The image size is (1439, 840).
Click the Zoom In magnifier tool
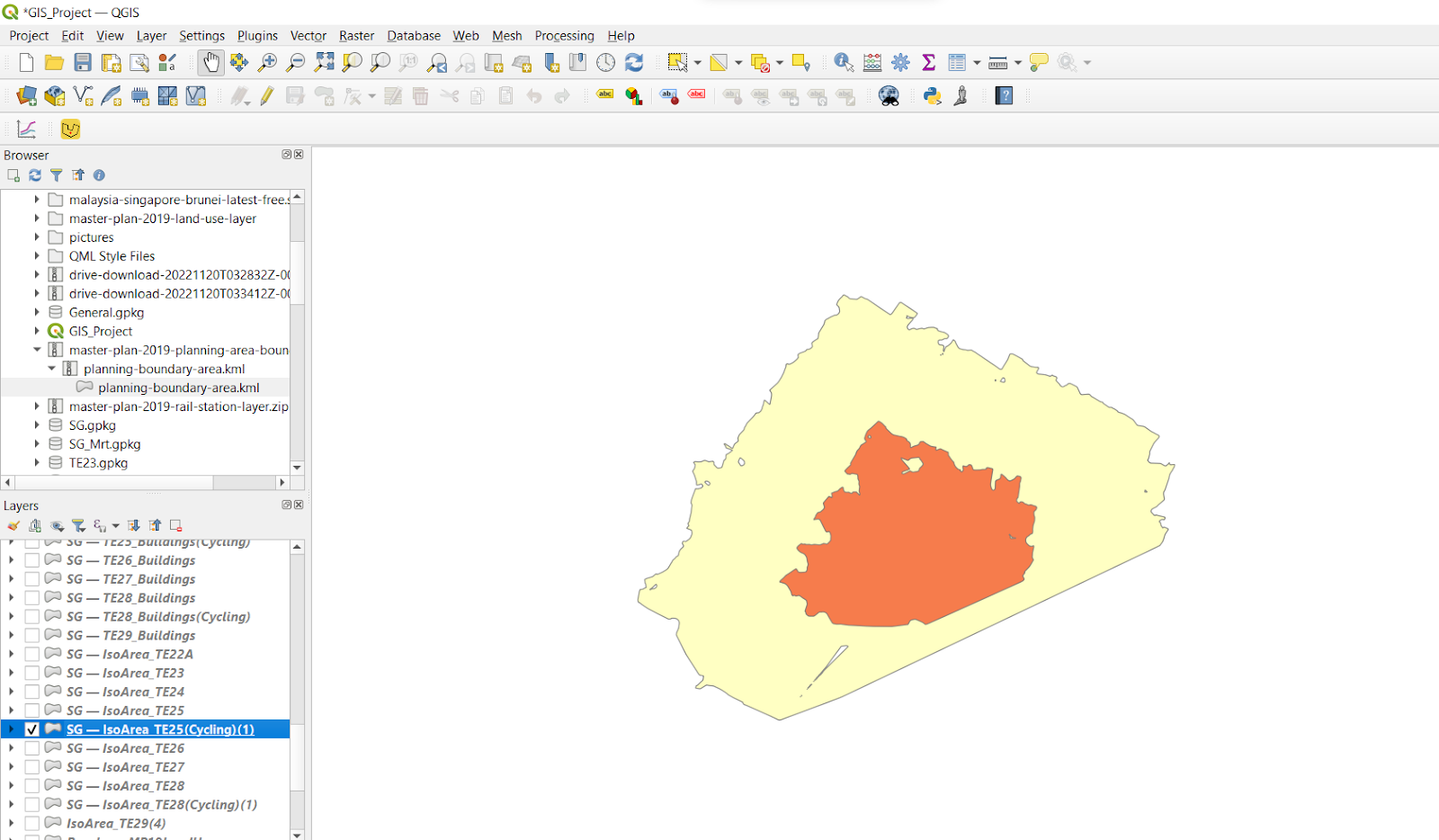click(x=267, y=62)
